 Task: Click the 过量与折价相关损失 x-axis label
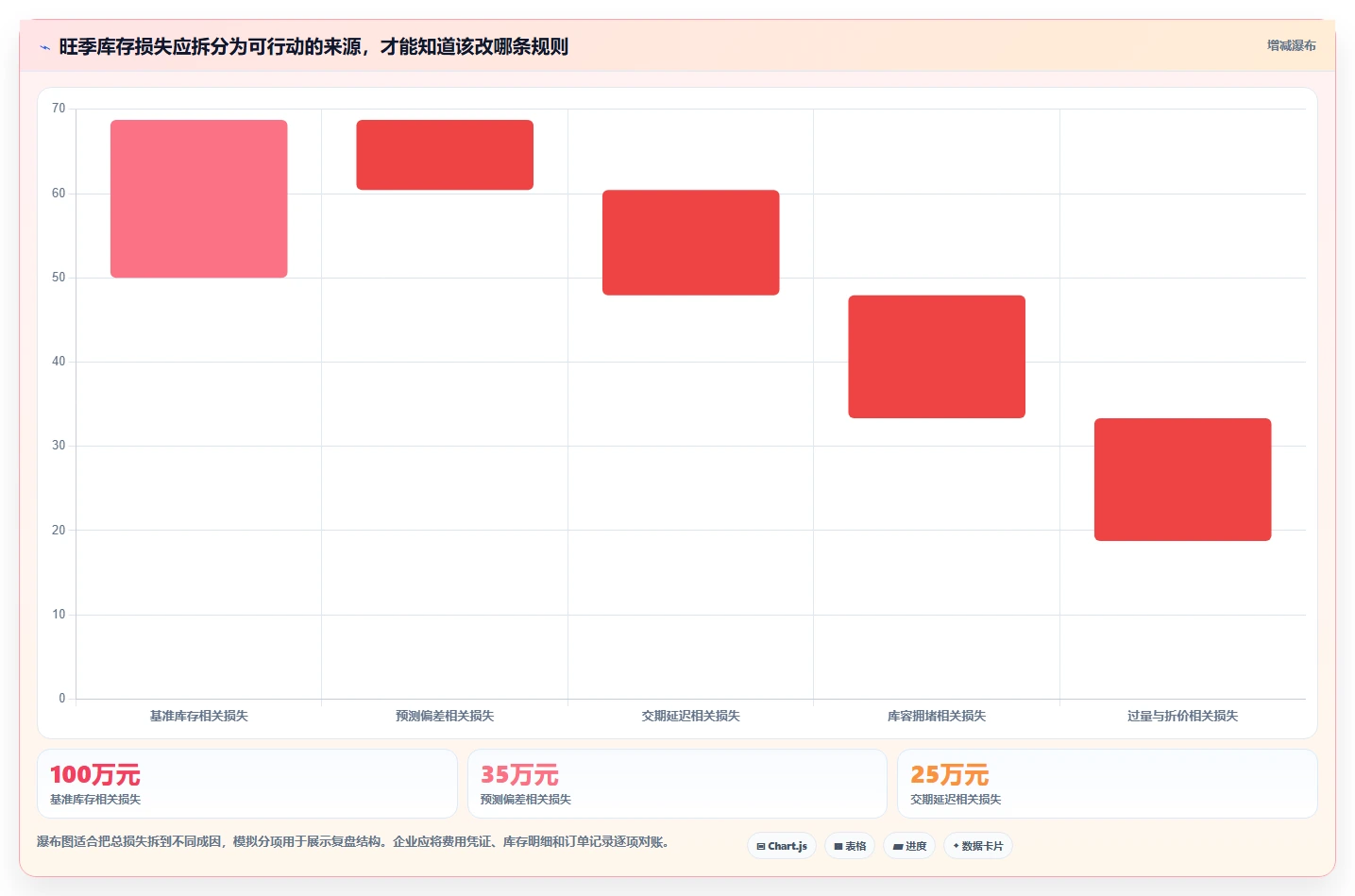click(1183, 716)
